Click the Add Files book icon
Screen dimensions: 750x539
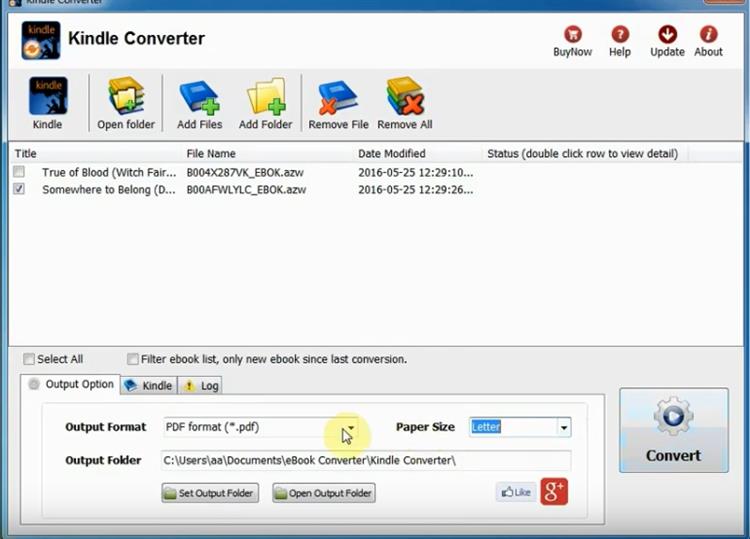pyautogui.click(x=199, y=97)
